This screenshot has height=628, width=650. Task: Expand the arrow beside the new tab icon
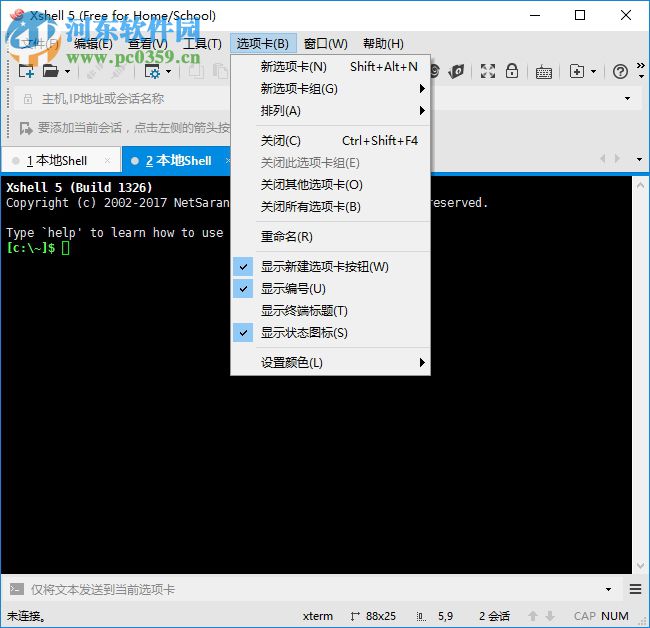(x=593, y=72)
